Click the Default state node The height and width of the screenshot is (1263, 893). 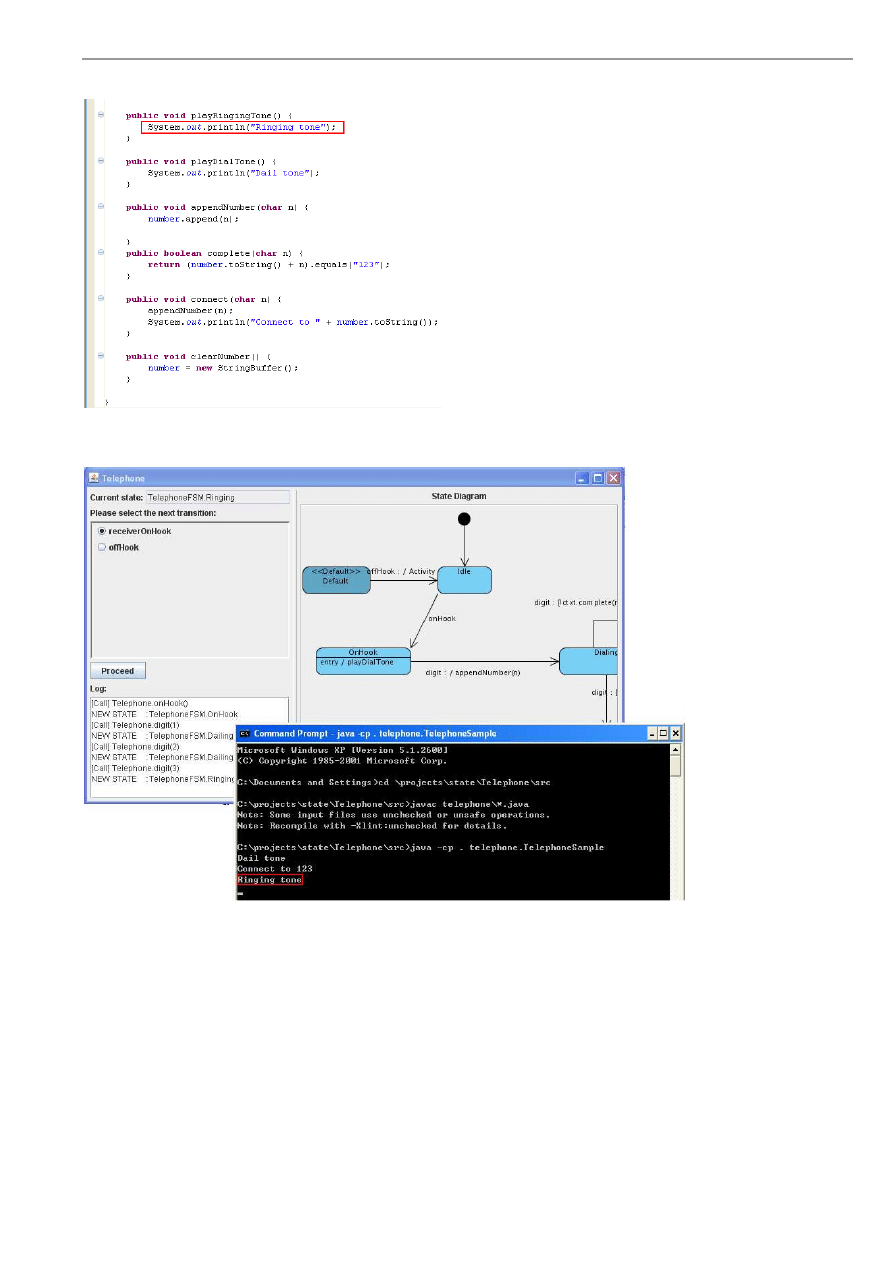tap(336, 580)
